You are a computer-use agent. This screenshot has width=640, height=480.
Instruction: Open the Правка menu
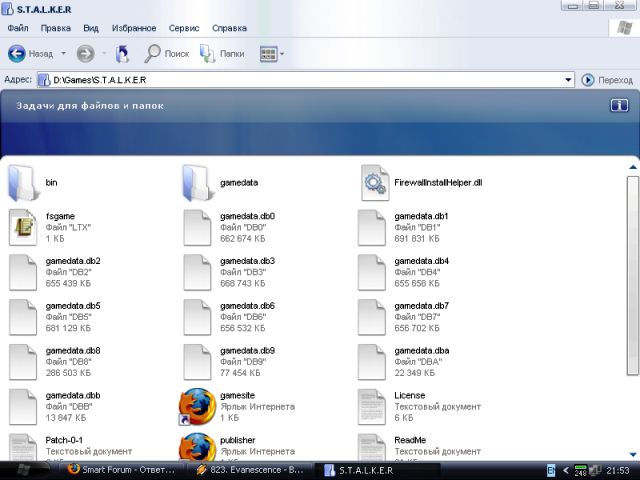coord(56,28)
